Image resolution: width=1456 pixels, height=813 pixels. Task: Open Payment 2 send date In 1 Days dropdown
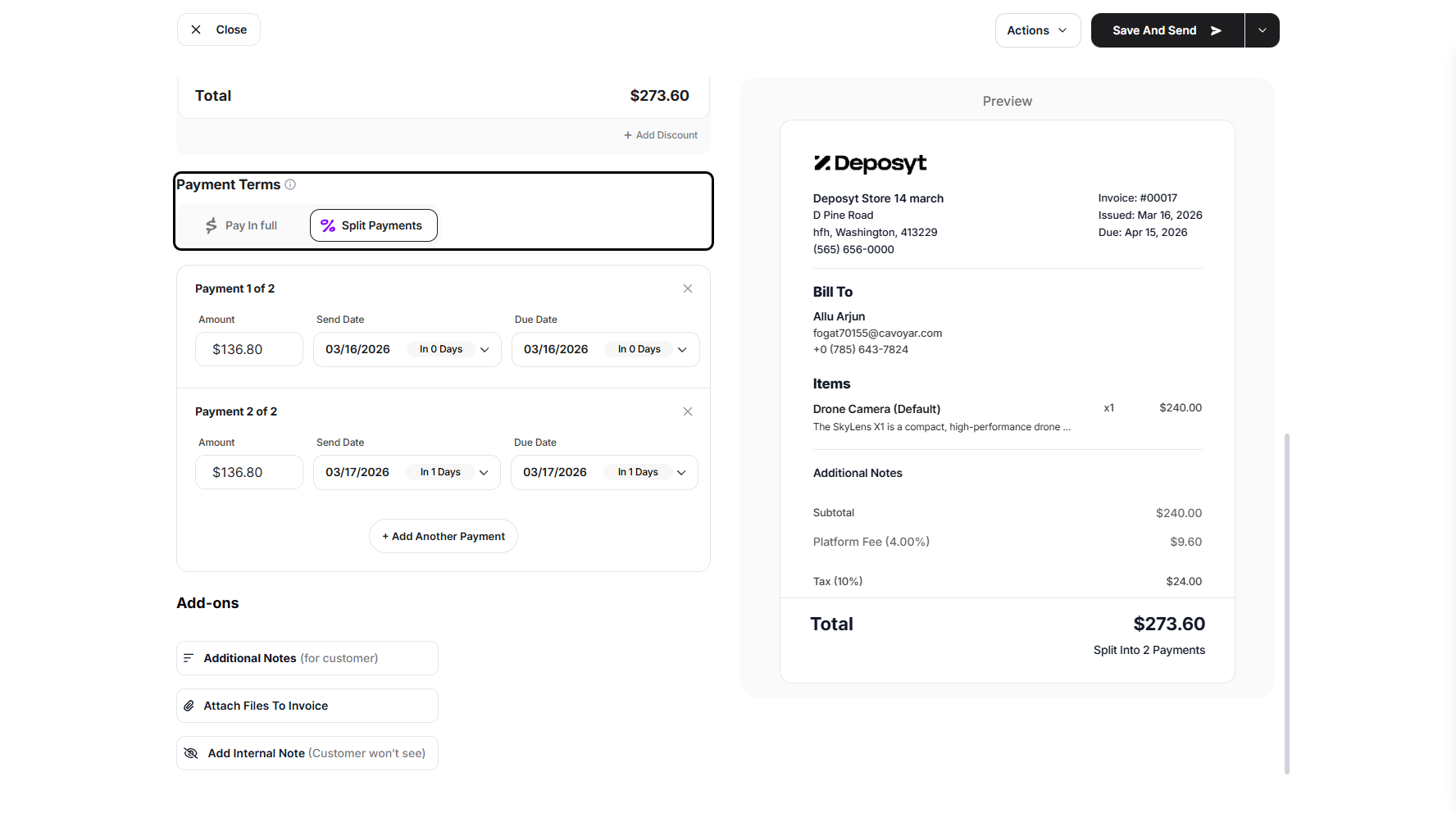point(453,472)
